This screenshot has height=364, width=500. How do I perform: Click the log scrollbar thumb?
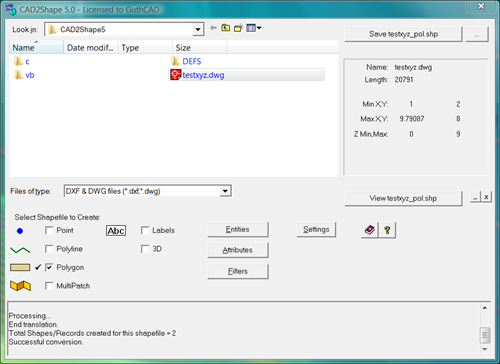click(485, 335)
